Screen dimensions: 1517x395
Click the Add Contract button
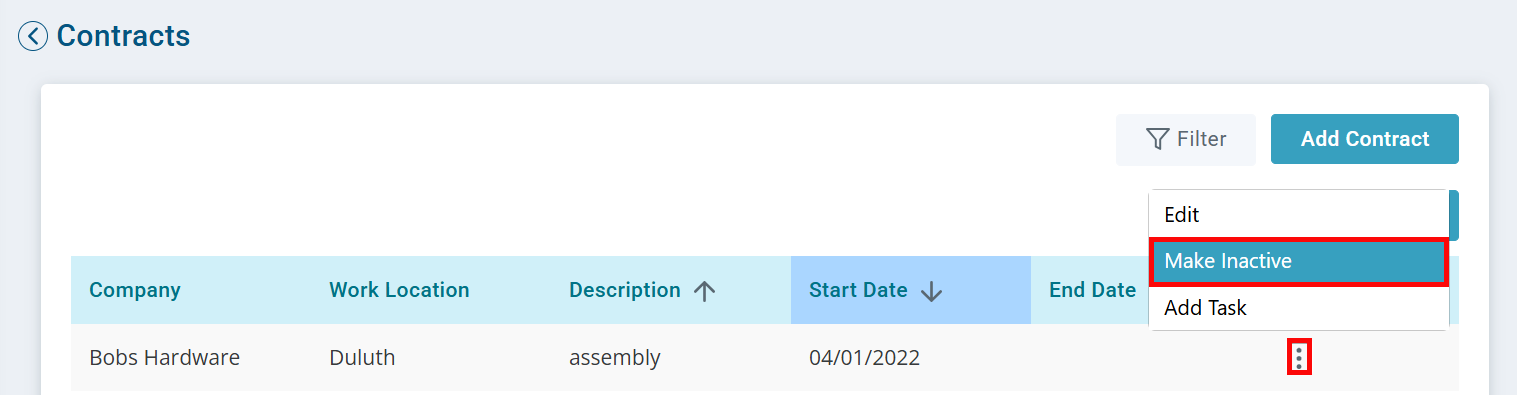click(1364, 139)
